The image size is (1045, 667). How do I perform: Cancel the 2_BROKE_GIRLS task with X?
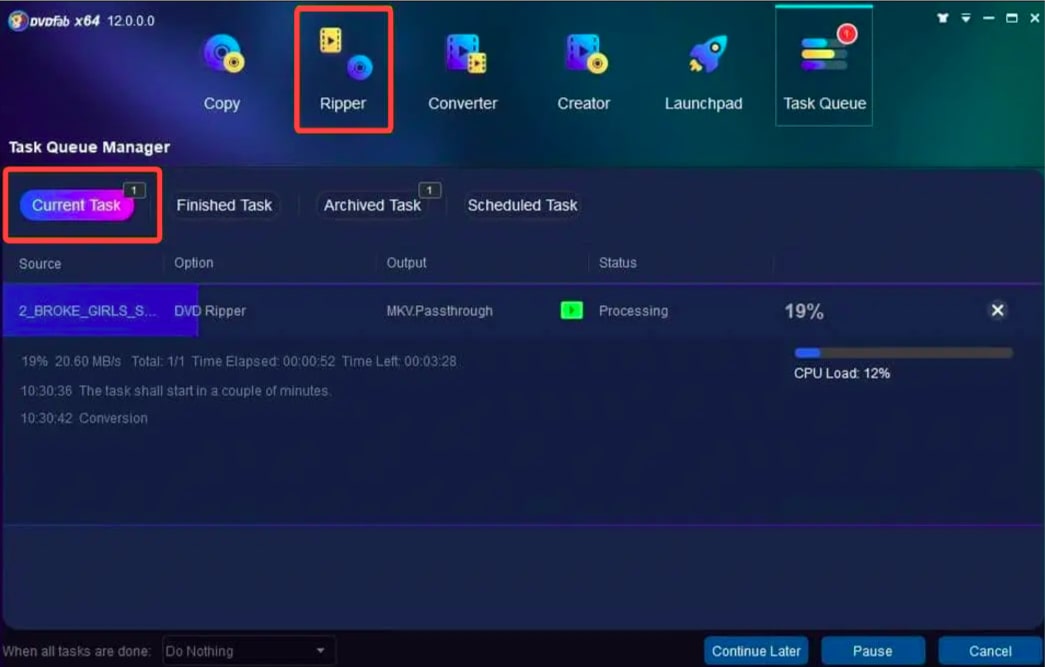tap(997, 310)
